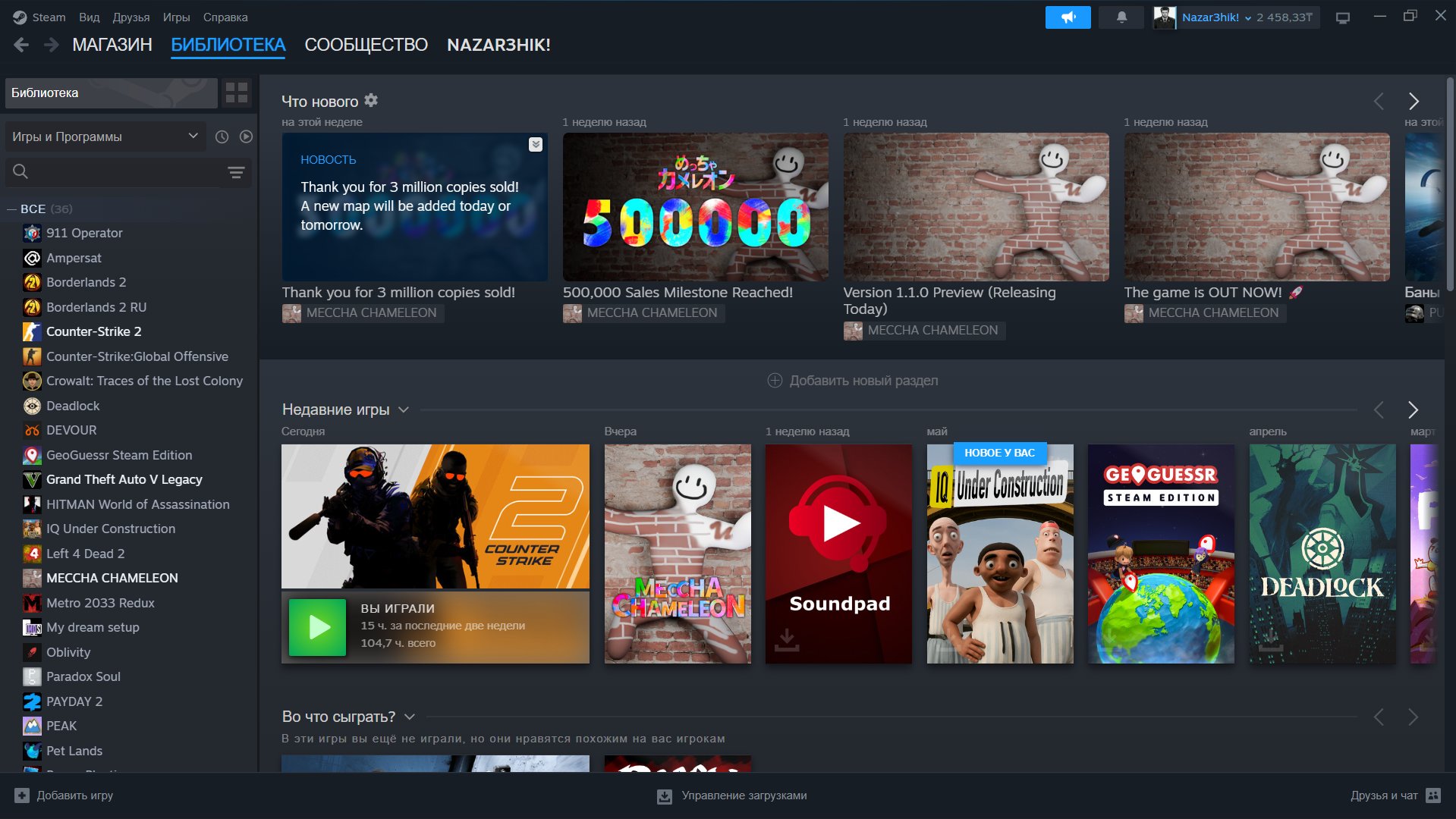
Task: Click the Steam logo menu
Action: coord(39,17)
